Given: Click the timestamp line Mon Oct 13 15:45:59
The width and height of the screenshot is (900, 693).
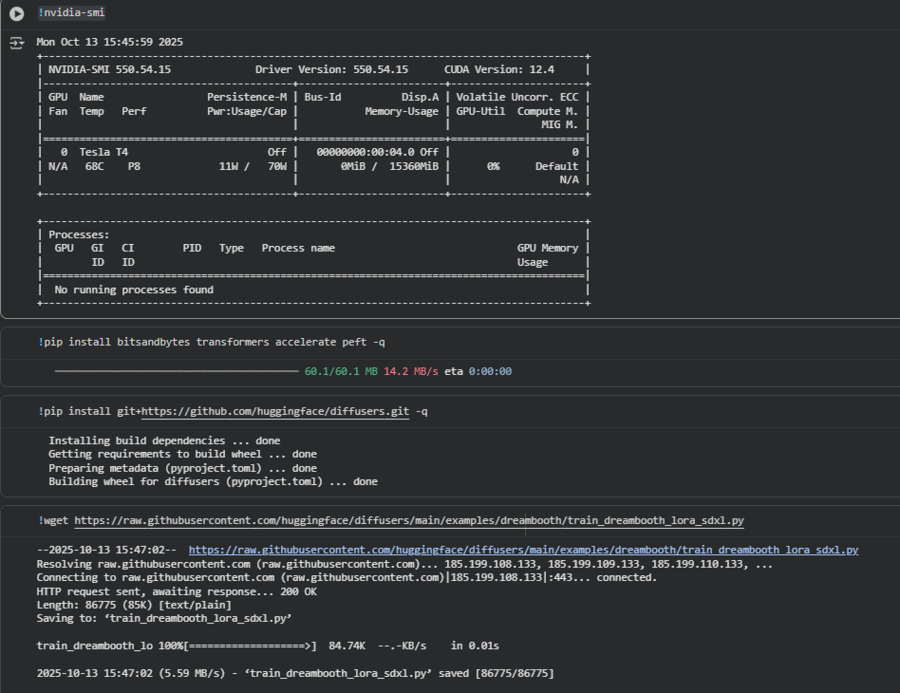Looking at the screenshot, I should pos(109,42).
